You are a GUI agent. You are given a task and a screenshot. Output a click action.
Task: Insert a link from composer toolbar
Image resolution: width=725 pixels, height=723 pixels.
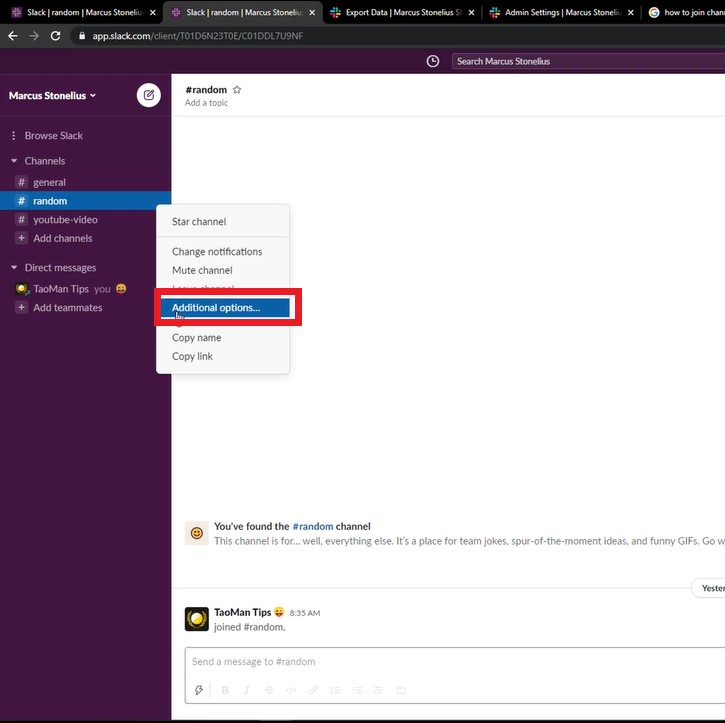313,690
